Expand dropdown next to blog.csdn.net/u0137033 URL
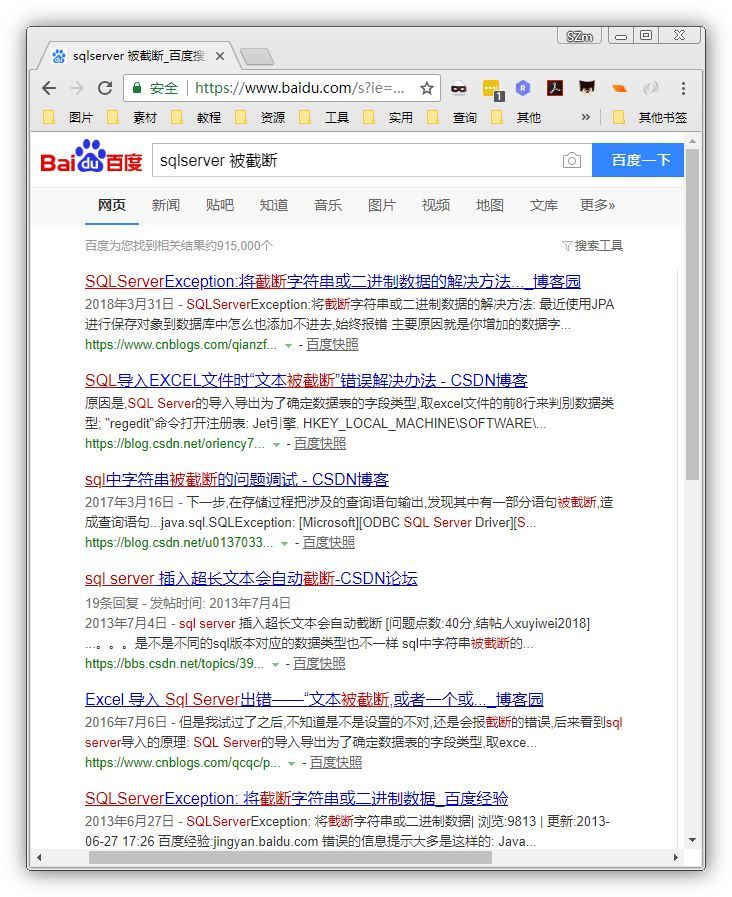 284,543
